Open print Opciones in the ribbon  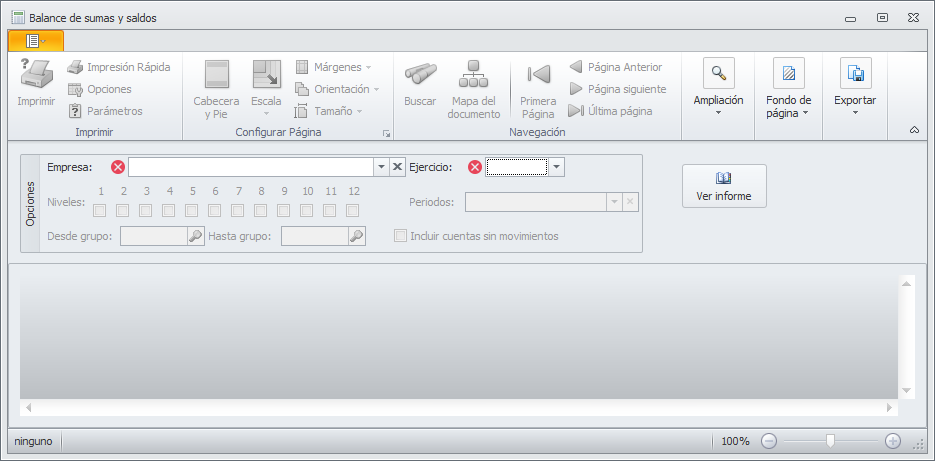click(100, 89)
